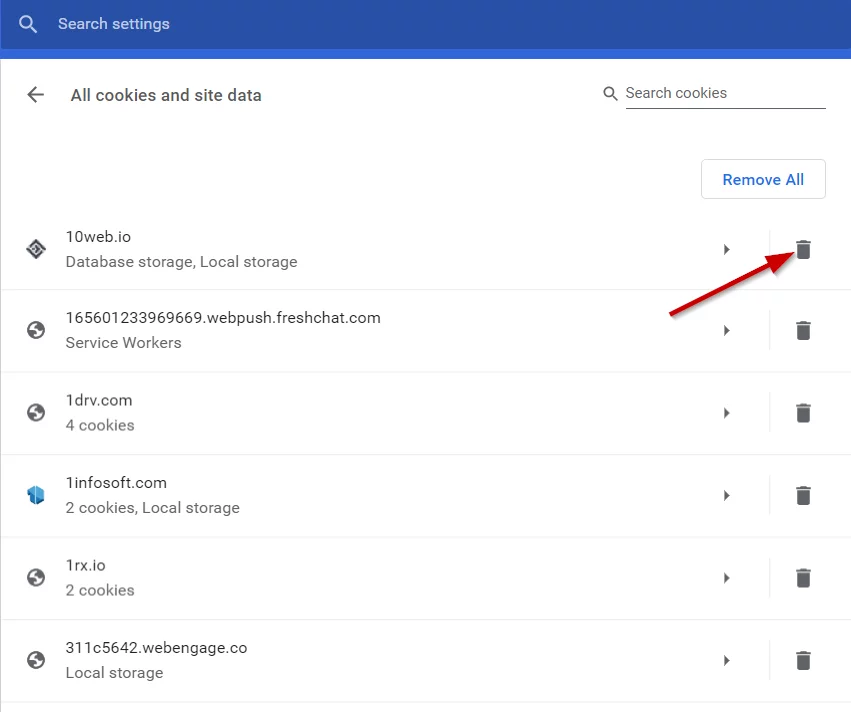Viewport: 851px width, 712px height.
Task: Click the 'All cookies and site data' heading
Action: point(166,95)
